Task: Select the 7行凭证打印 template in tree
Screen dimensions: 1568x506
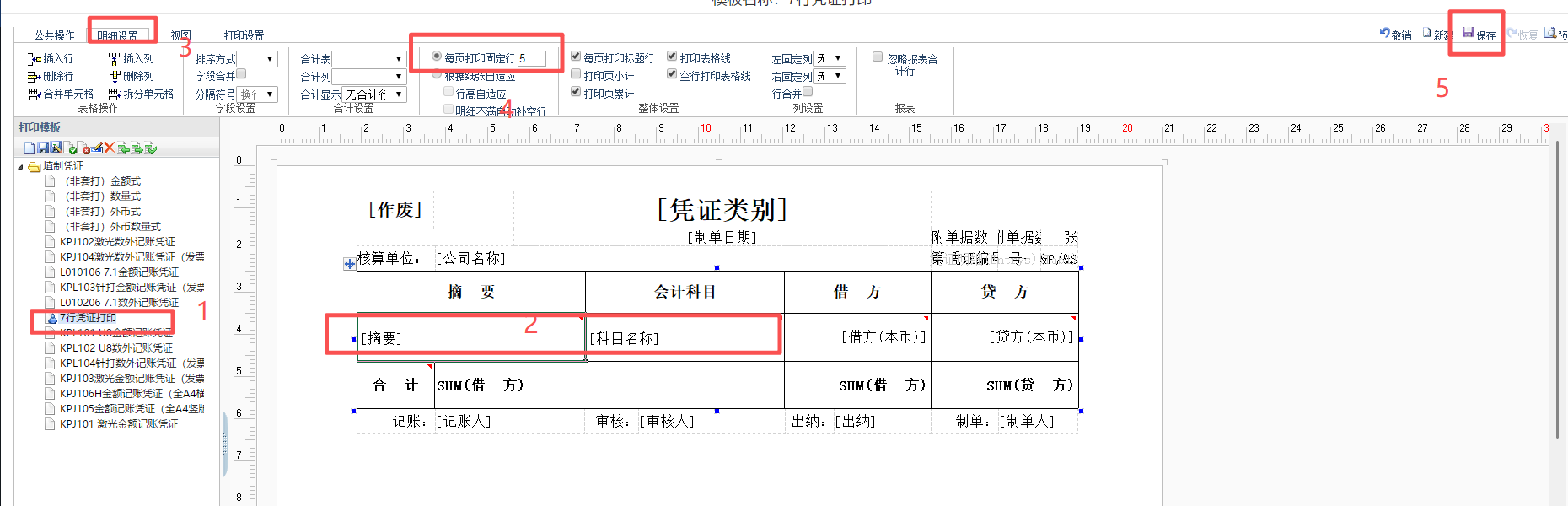Action: coord(88,318)
